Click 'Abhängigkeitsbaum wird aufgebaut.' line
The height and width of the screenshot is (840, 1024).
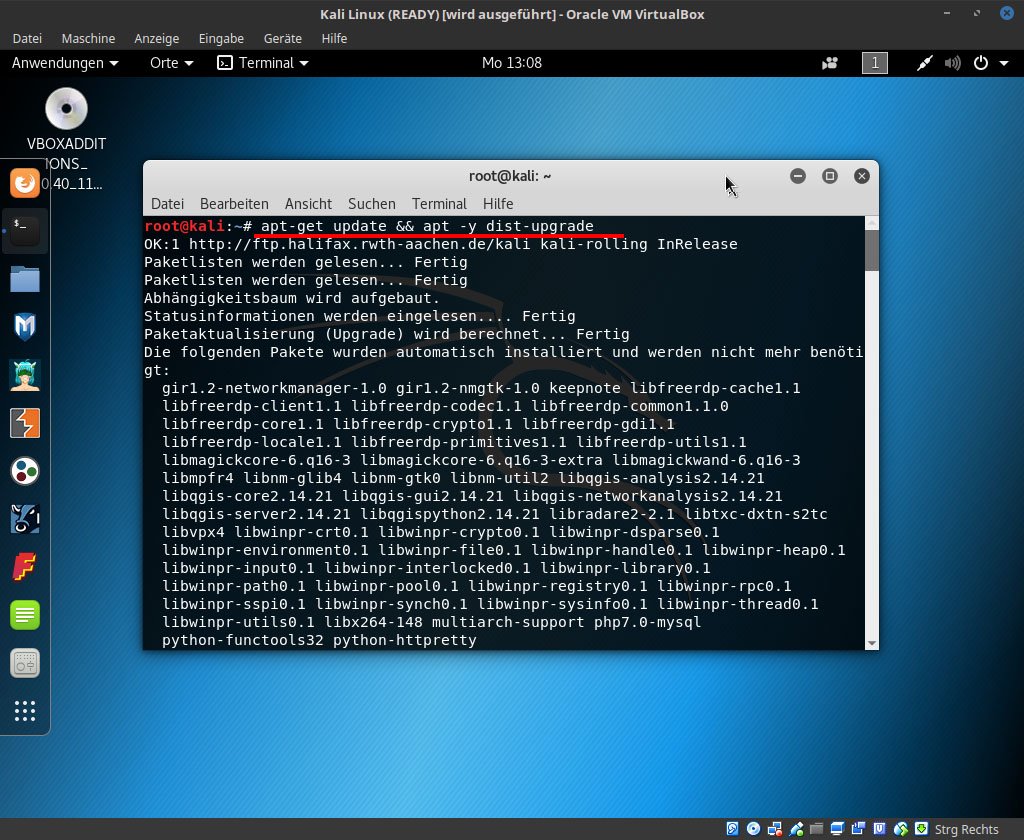click(x=292, y=298)
